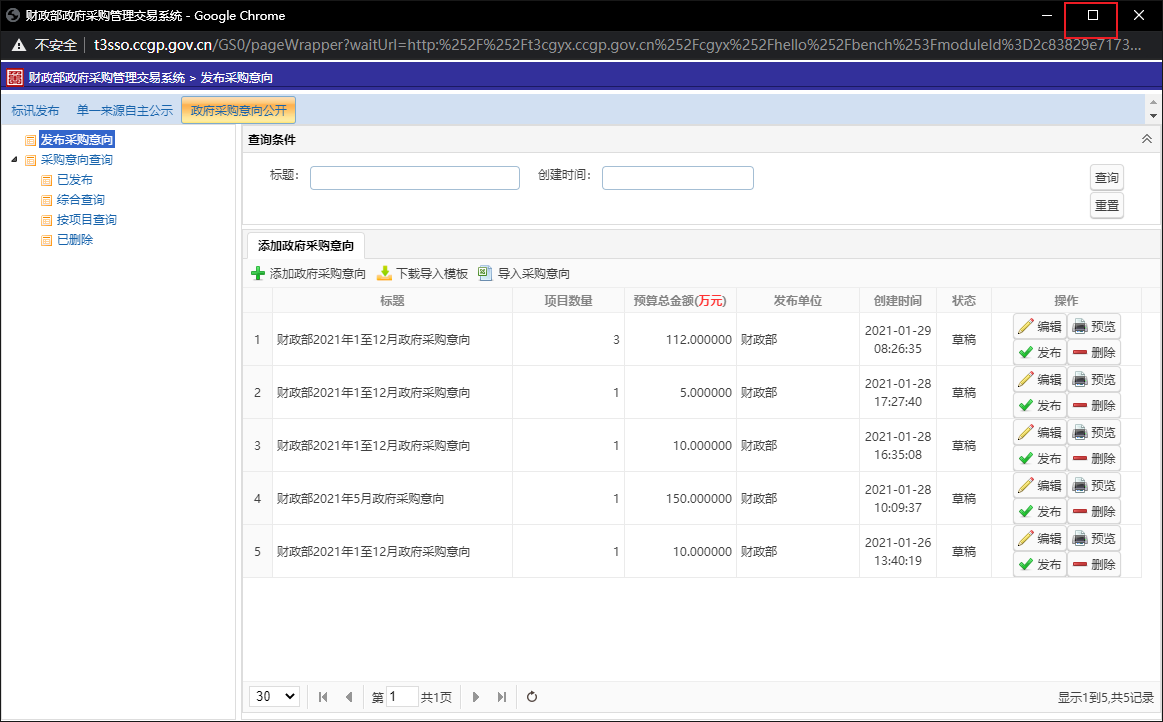Switch to the 政府采购意向公开 tab
This screenshot has width=1163, height=722.
[x=238, y=110]
